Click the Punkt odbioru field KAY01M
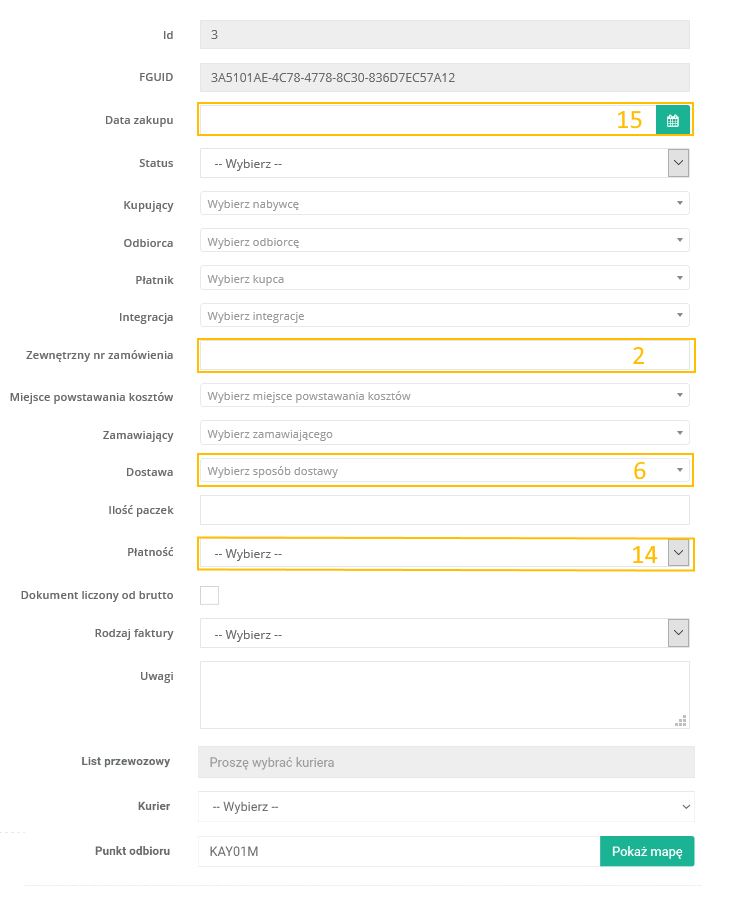Viewport: 756px width, 900px height. pos(398,852)
